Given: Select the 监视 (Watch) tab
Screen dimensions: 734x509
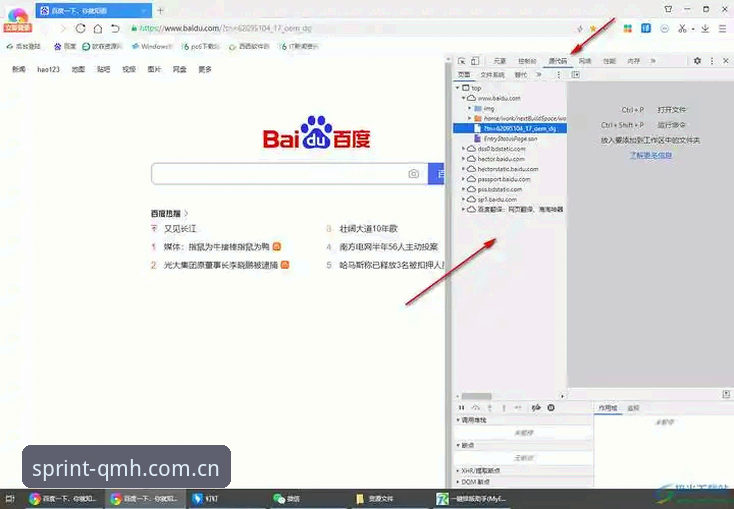Looking at the screenshot, I should pos(633,408).
